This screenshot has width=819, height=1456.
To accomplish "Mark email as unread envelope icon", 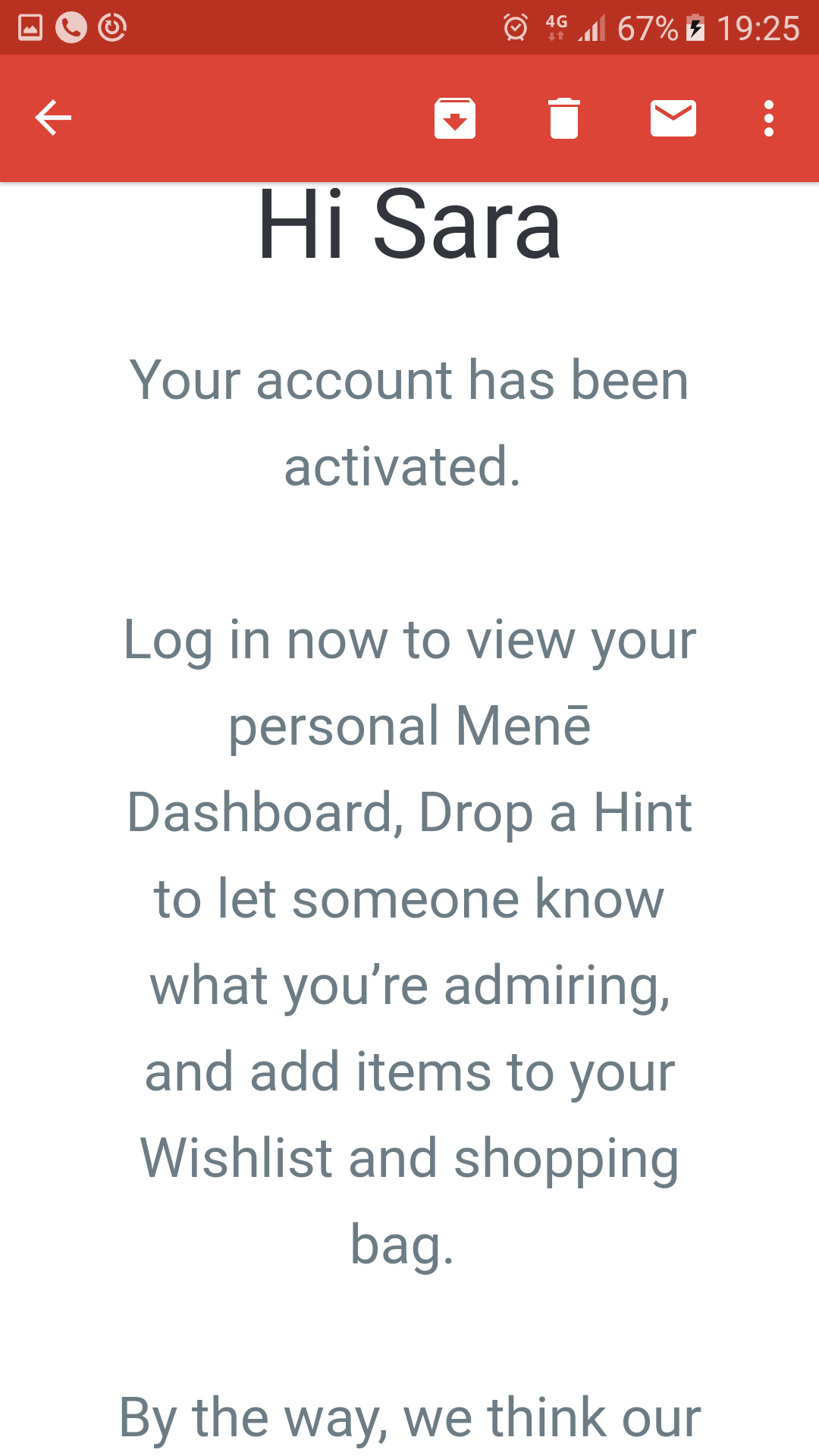I will click(x=673, y=118).
